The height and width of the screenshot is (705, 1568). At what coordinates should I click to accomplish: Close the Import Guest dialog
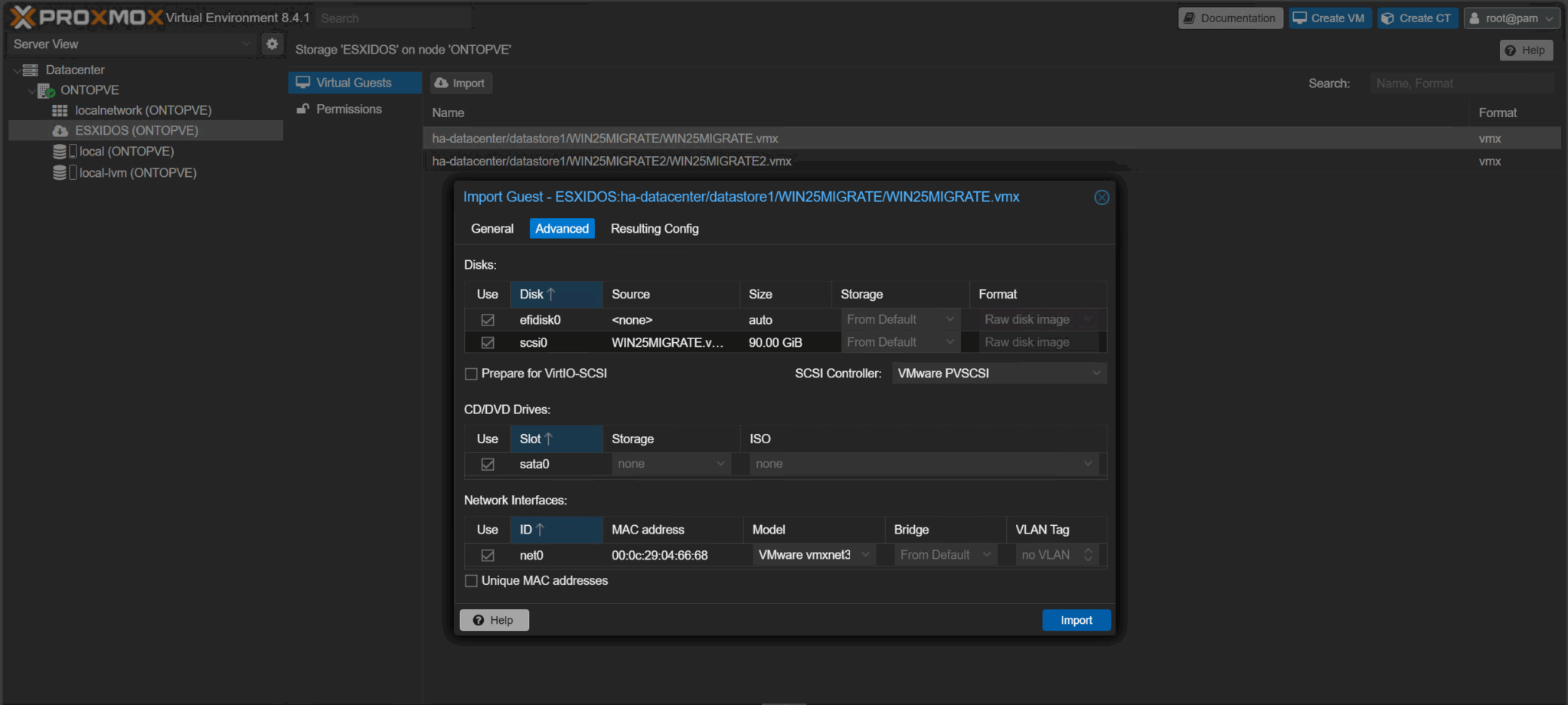[1102, 197]
